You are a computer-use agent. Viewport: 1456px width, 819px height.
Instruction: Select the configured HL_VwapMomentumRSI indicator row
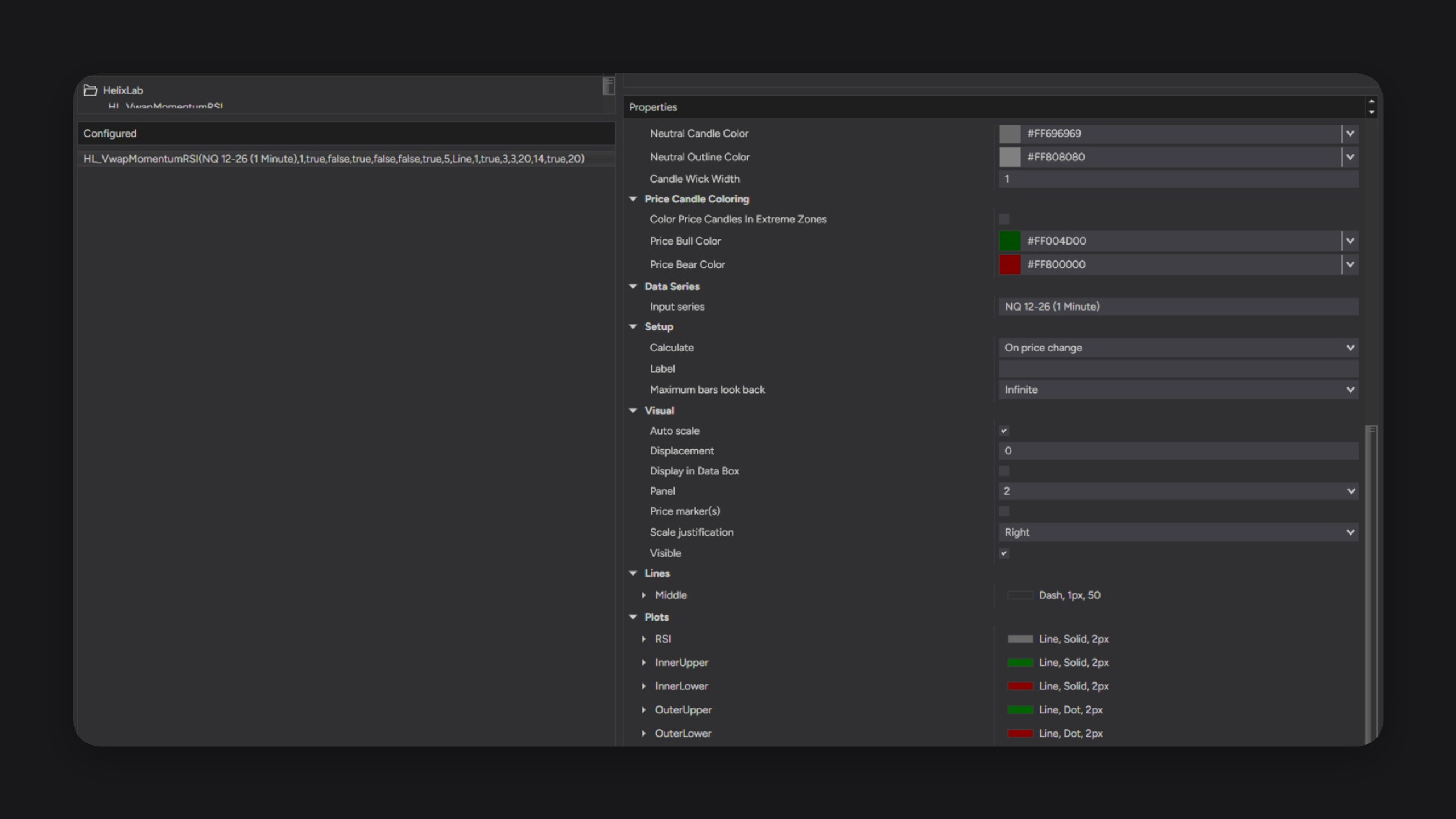click(346, 159)
